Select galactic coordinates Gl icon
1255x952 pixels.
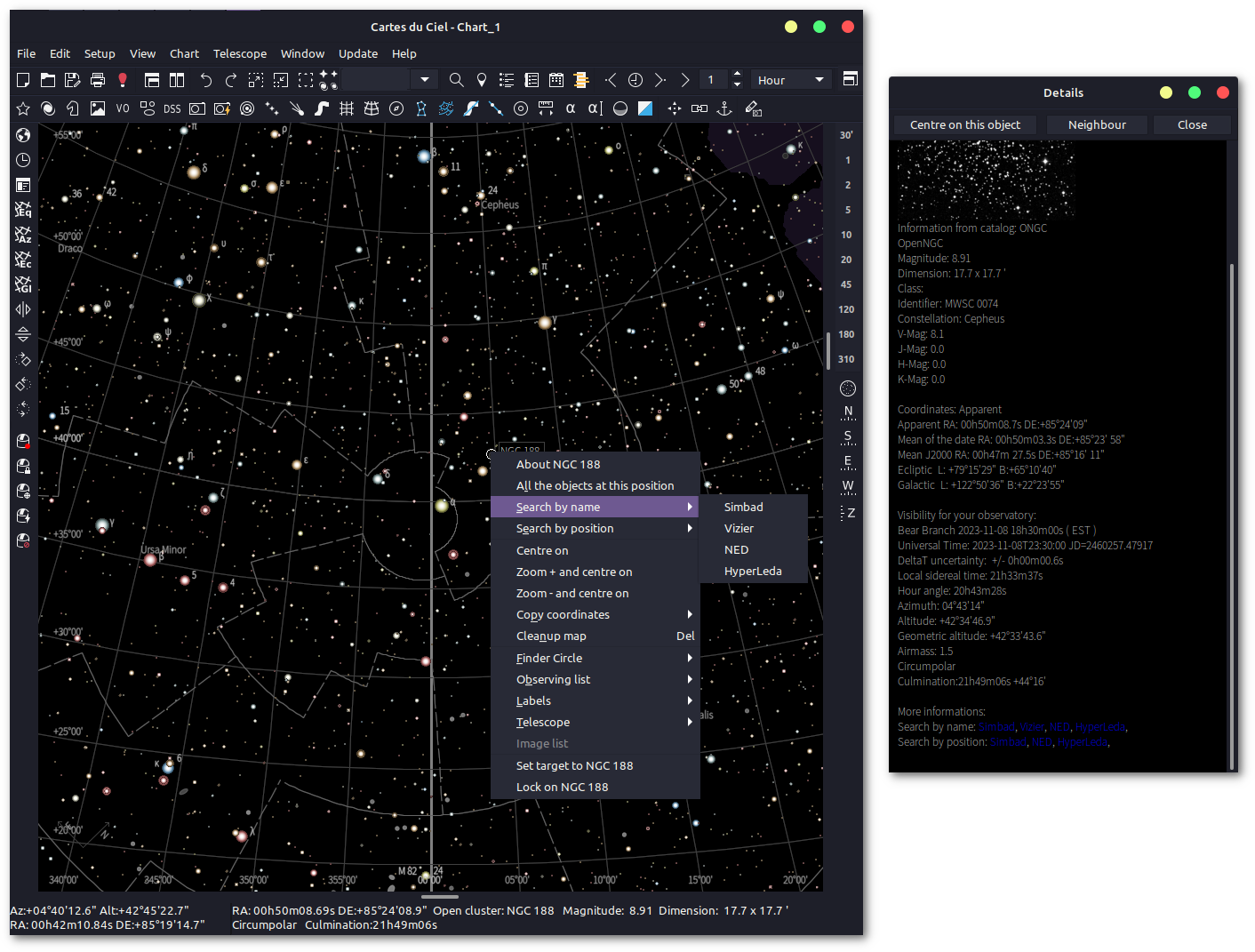point(23,284)
